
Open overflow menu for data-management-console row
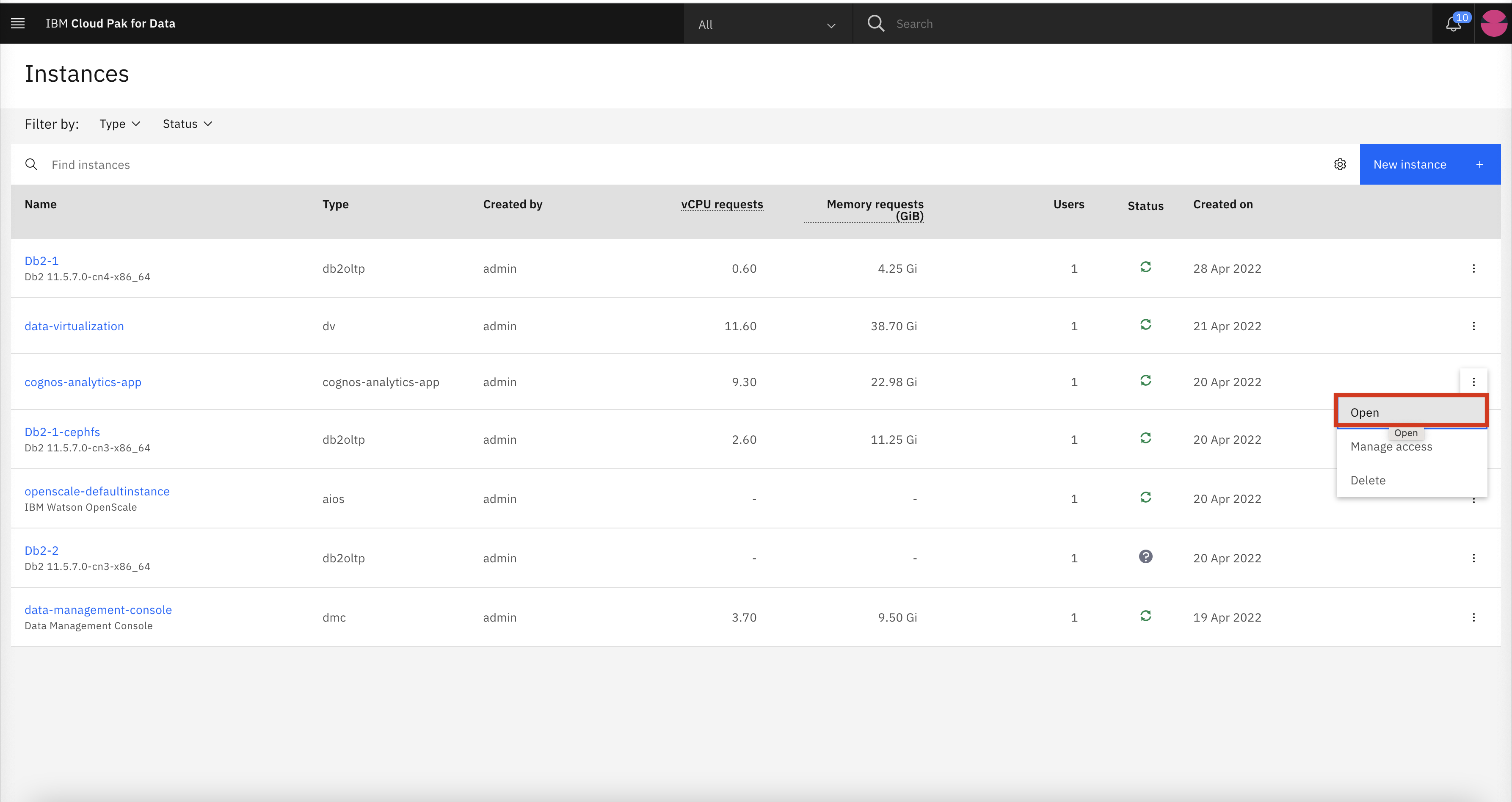tap(1473, 617)
